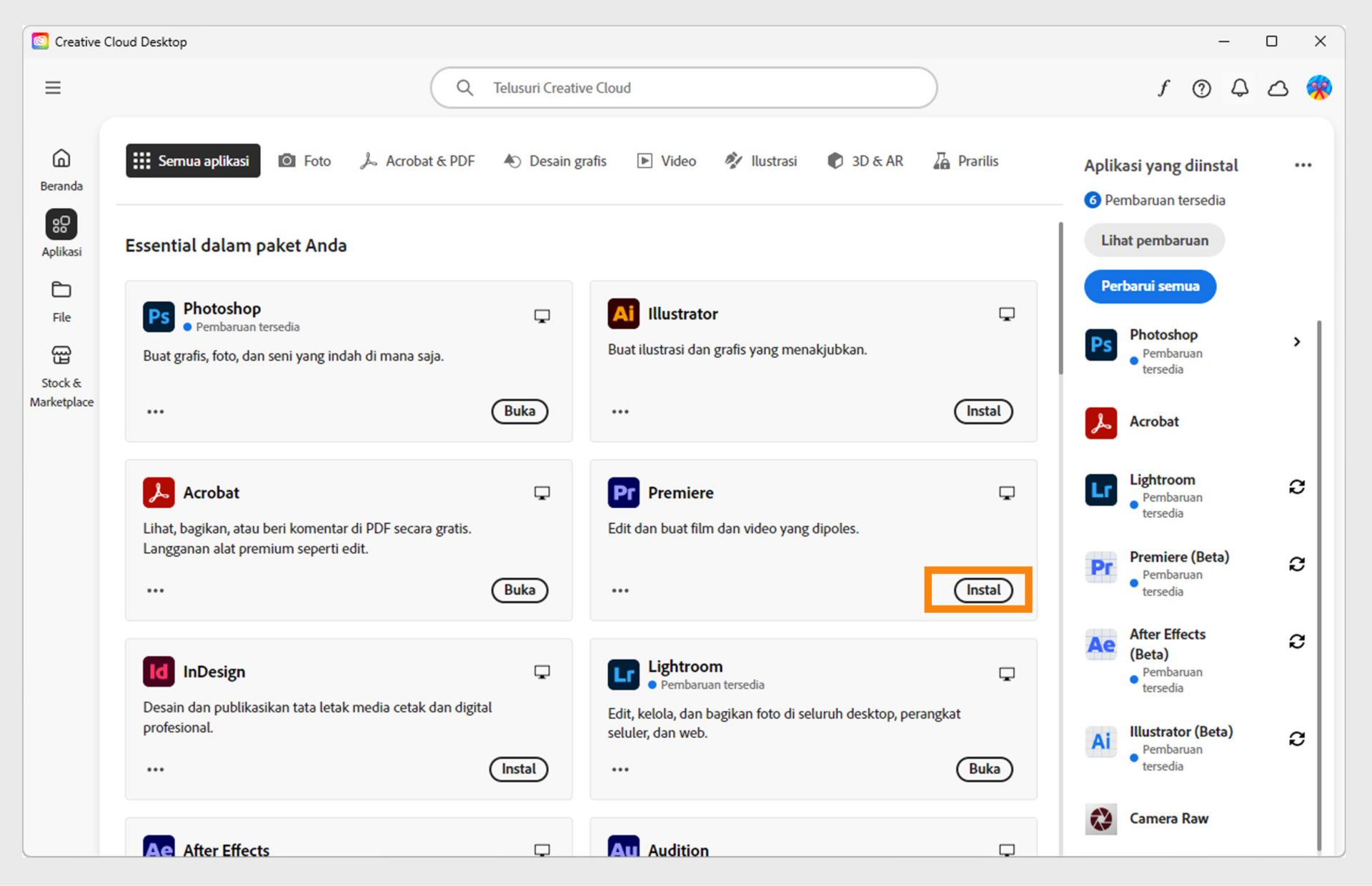The image size is (1372, 886).
Task: Open Stock & Marketplace in sidebar
Action: coord(61,377)
